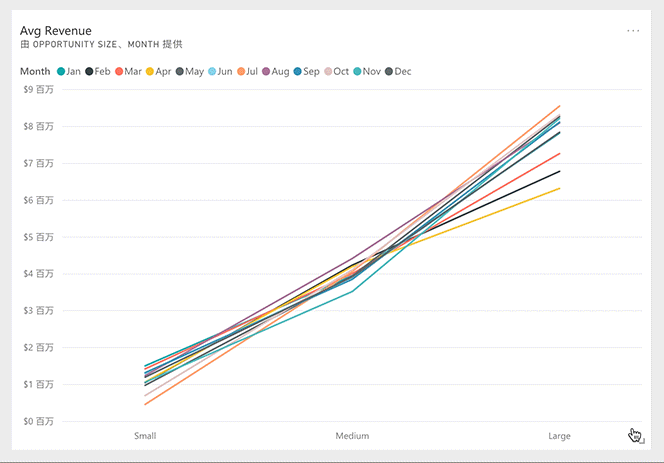The image size is (664, 463).
Task: Choose the Jun legend item
Action: tap(220, 72)
